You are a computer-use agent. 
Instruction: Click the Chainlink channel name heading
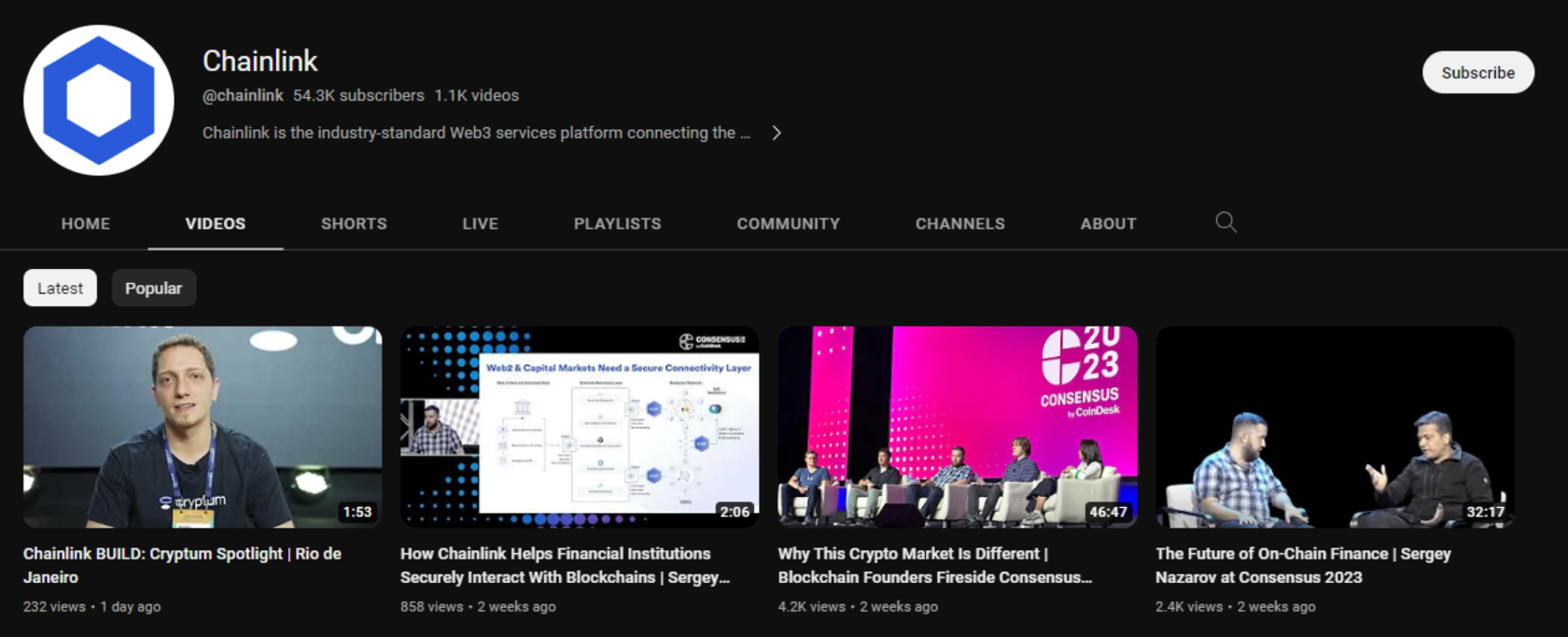click(x=260, y=61)
